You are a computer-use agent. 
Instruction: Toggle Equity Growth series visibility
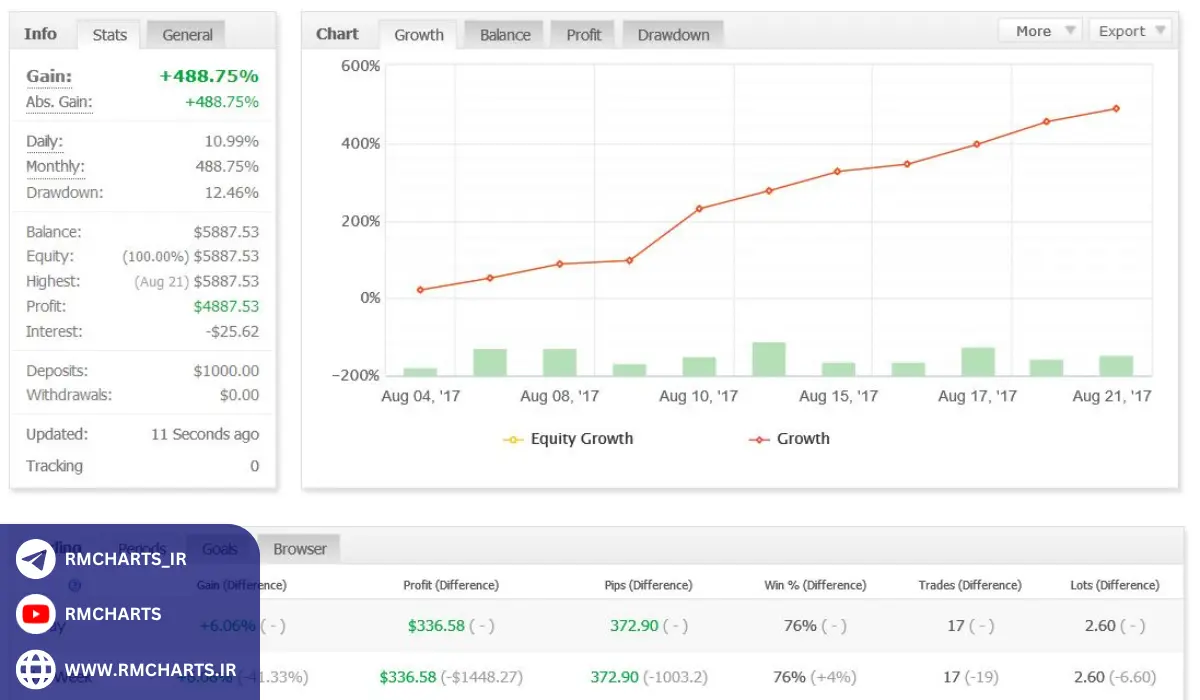(581, 439)
